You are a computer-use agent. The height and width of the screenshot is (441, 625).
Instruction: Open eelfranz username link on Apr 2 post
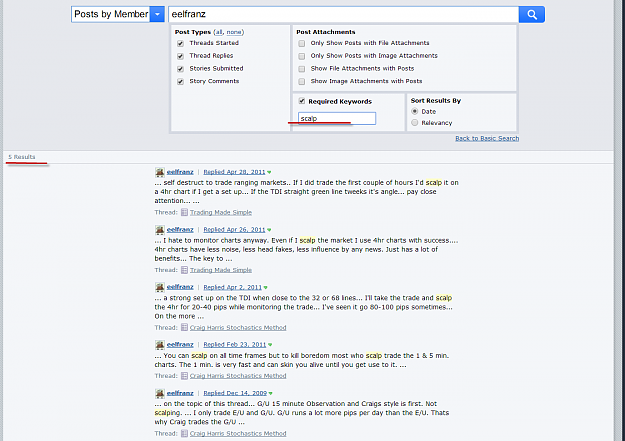pos(180,287)
